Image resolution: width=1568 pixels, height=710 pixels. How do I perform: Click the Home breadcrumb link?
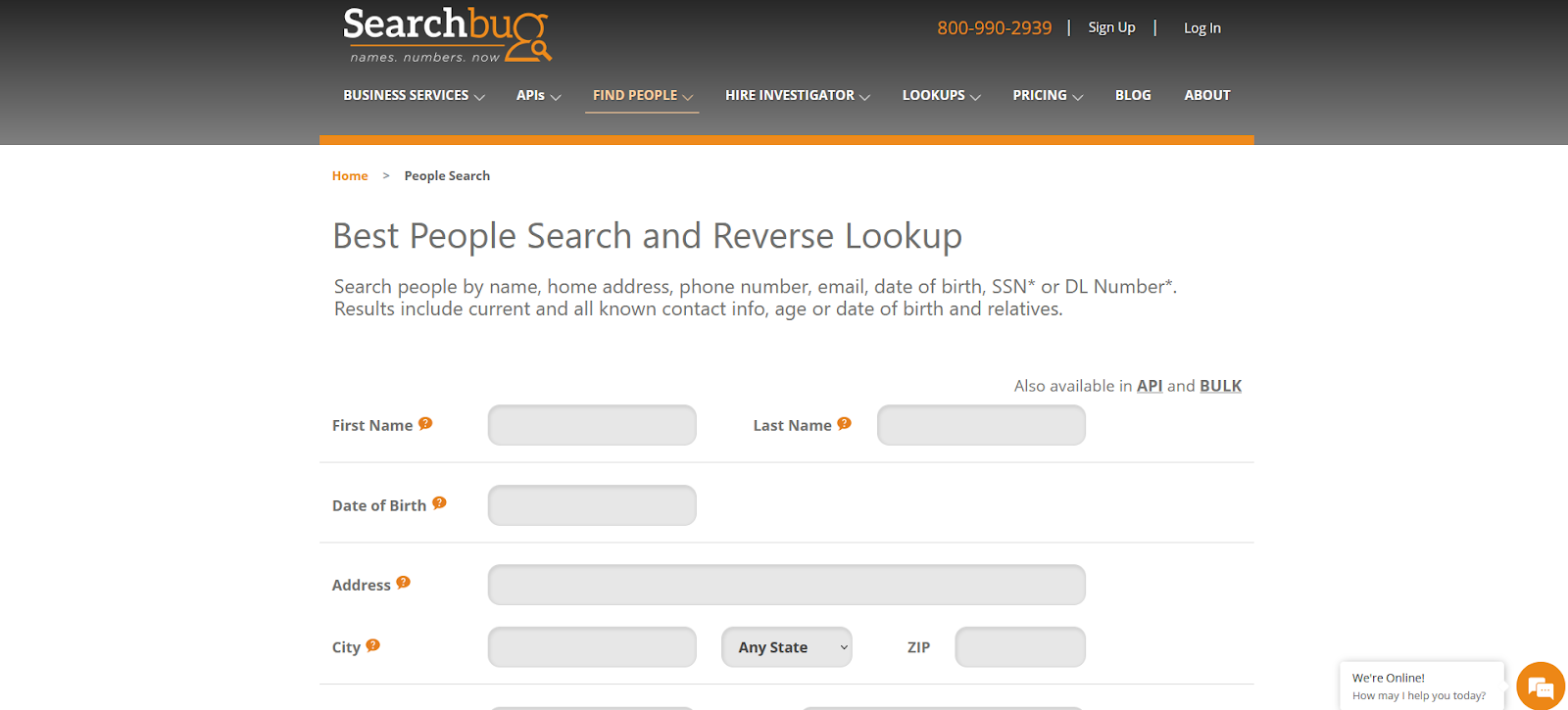[x=350, y=176]
